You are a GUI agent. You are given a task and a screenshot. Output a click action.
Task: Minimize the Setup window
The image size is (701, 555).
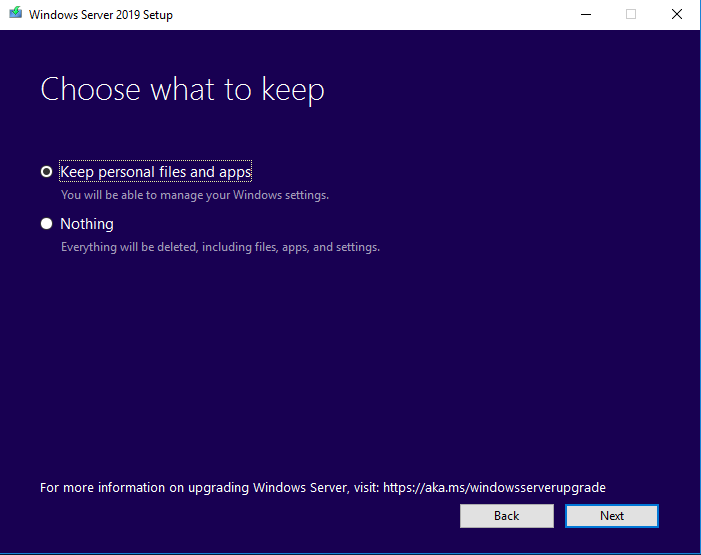coord(586,14)
